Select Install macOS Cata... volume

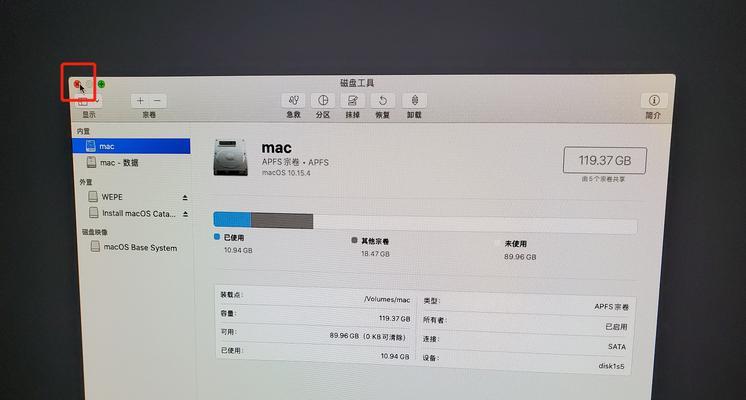click(133, 214)
